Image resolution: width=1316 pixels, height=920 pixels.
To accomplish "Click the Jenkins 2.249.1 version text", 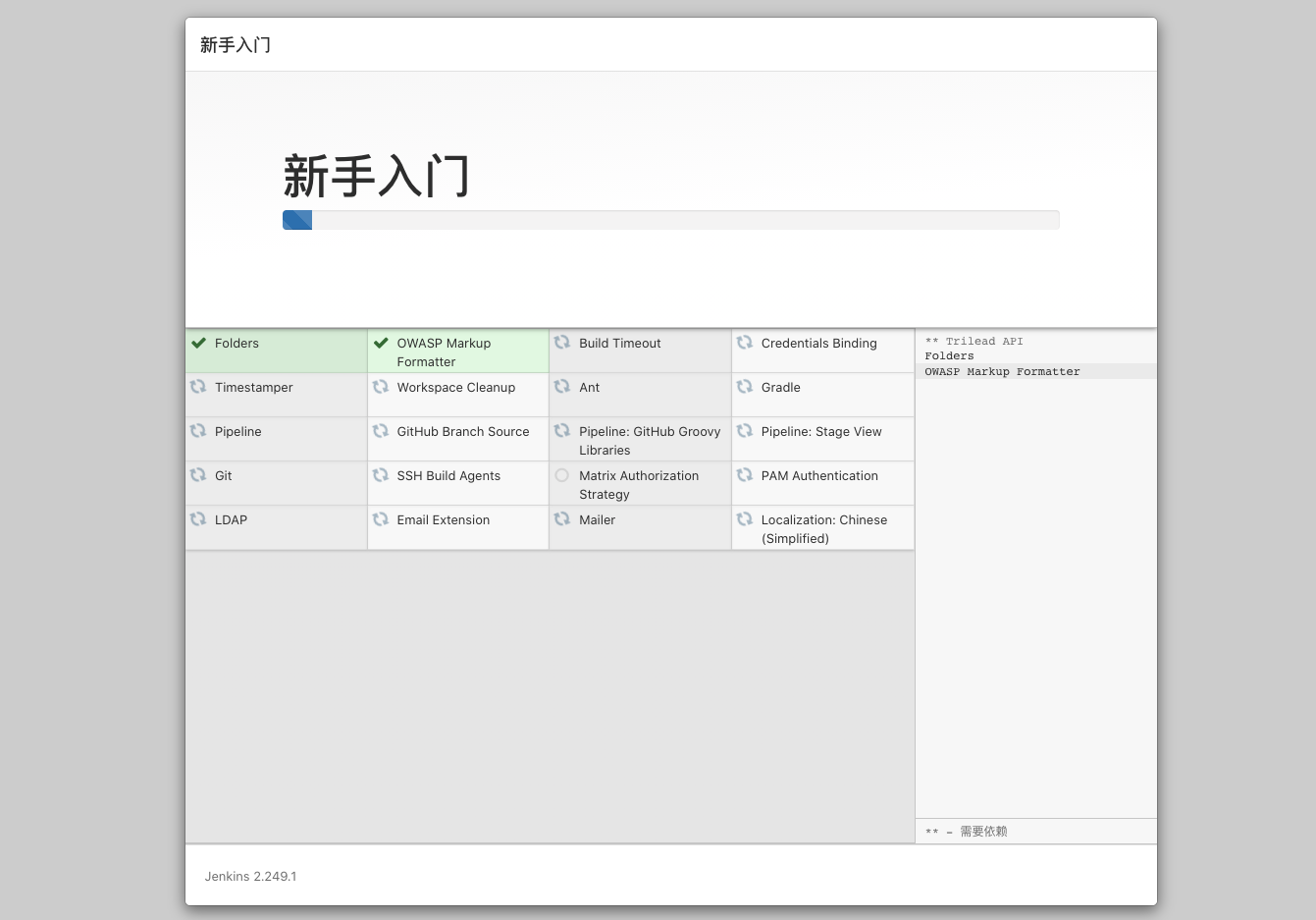I will 250,876.
